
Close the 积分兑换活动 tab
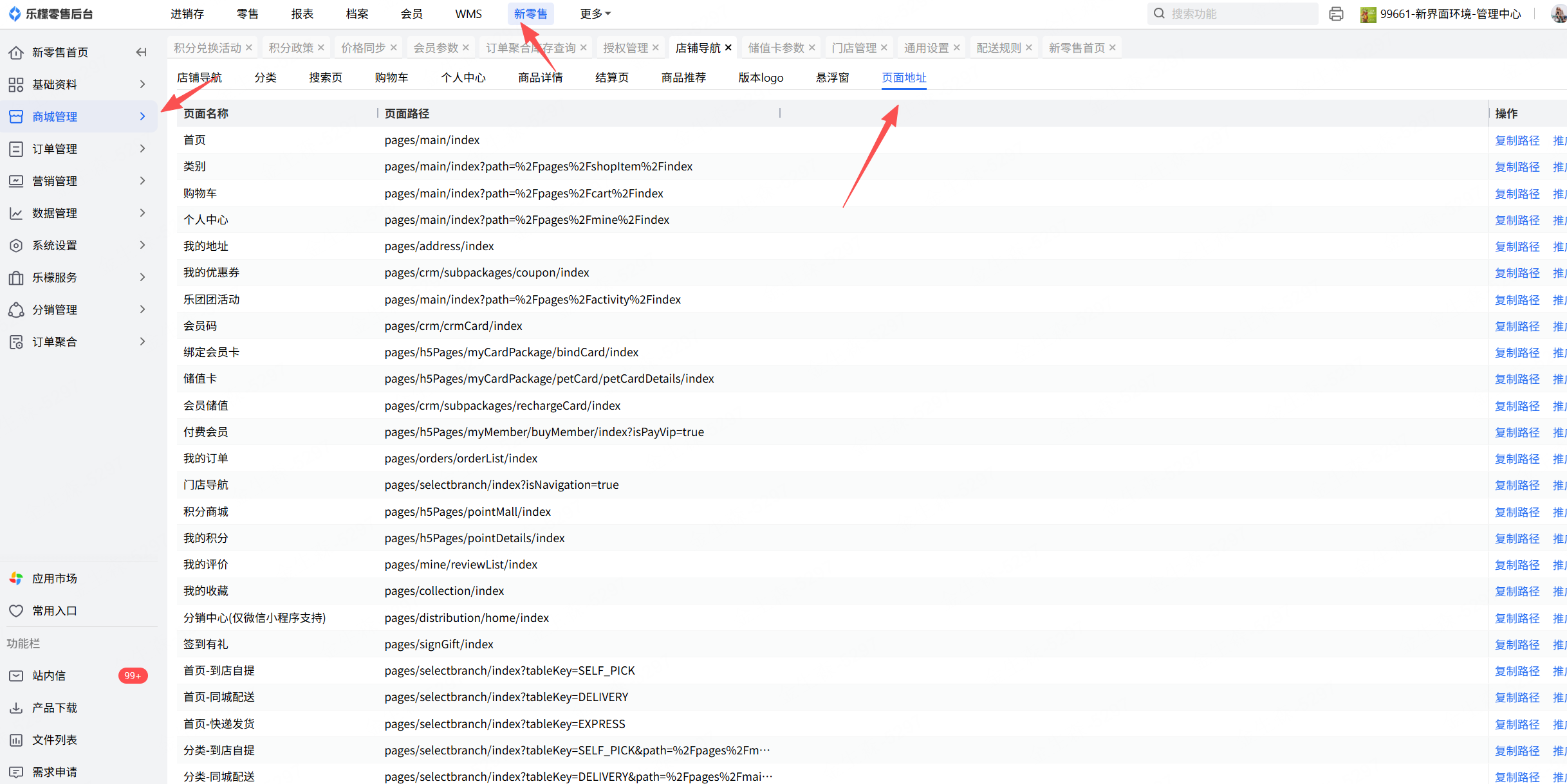(249, 48)
